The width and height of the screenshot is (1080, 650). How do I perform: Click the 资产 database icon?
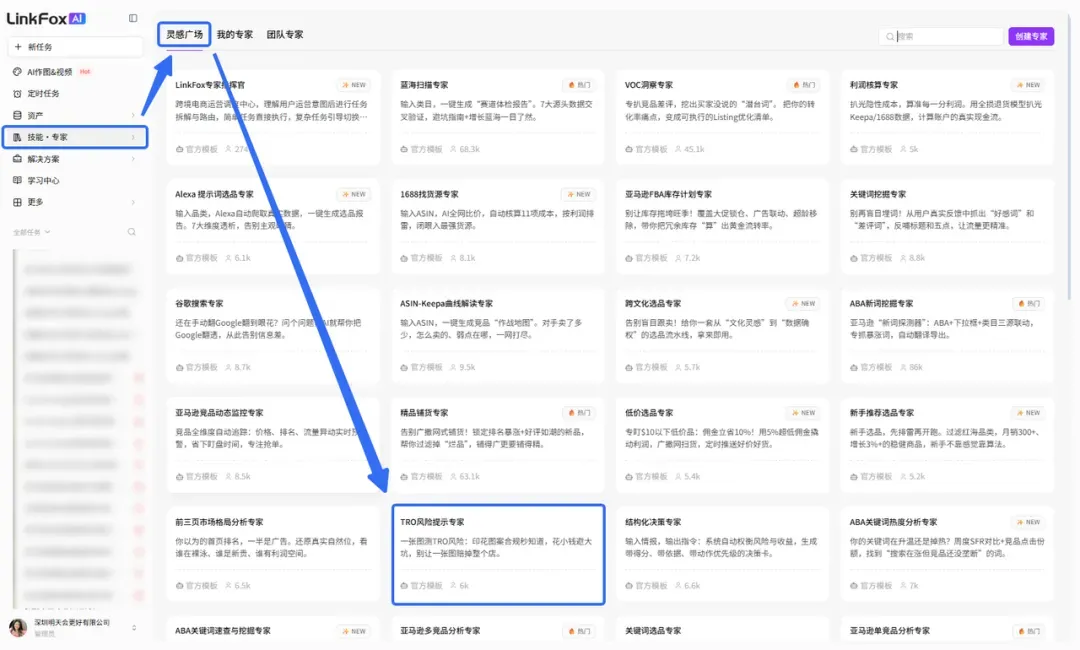(17, 115)
